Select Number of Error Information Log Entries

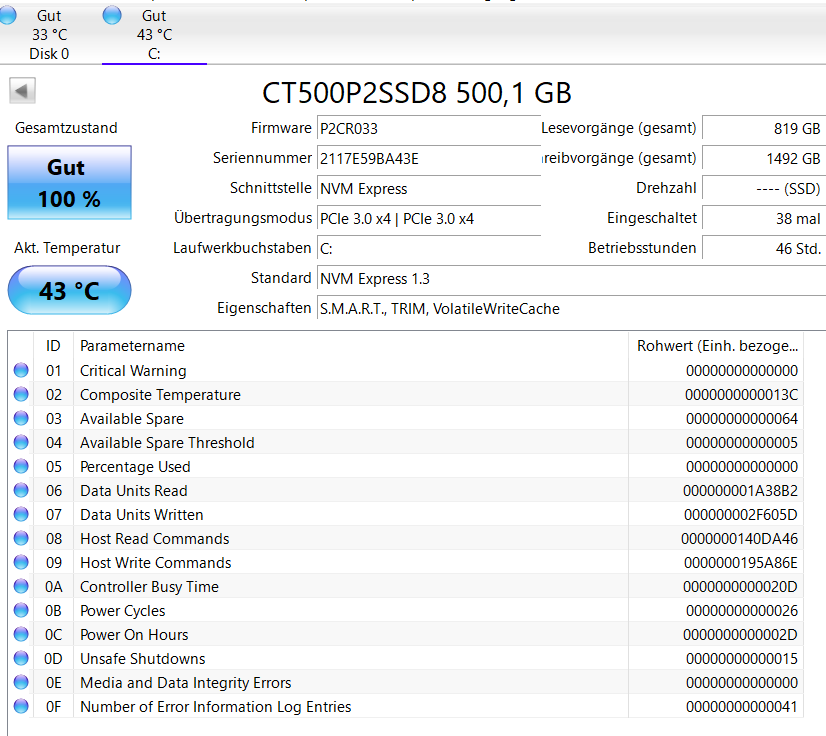(x=215, y=706)
